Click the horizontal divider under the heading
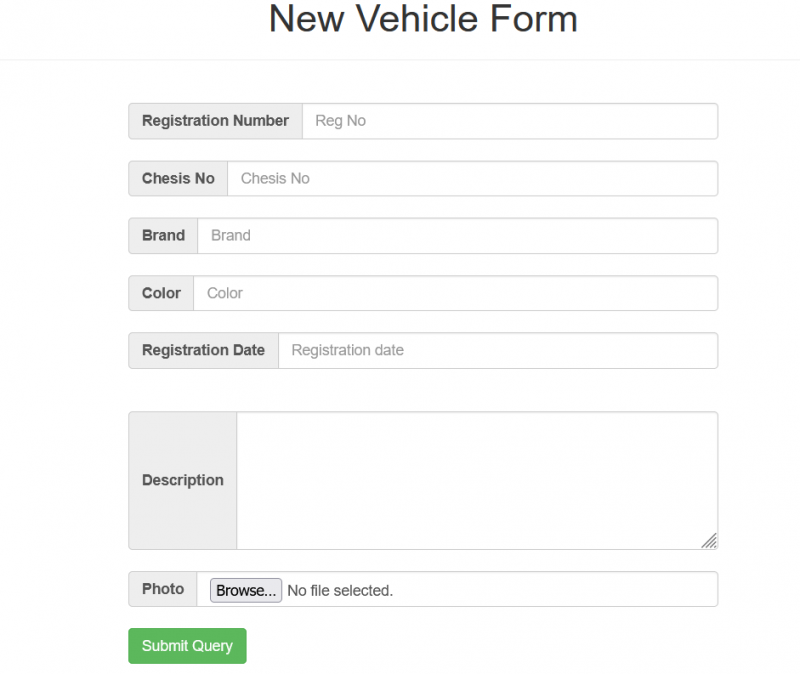 400,60
